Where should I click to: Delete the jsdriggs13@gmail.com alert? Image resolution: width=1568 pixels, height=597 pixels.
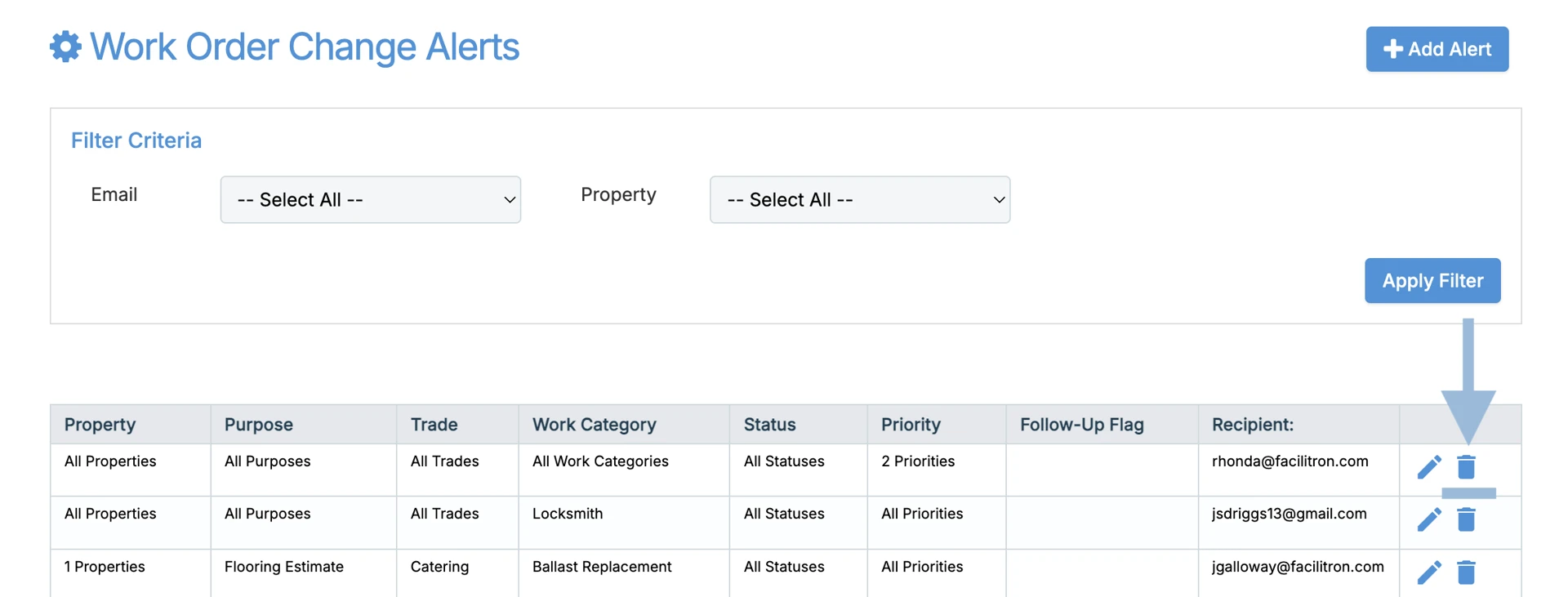pyautogui.click(x=1467, y=519)
